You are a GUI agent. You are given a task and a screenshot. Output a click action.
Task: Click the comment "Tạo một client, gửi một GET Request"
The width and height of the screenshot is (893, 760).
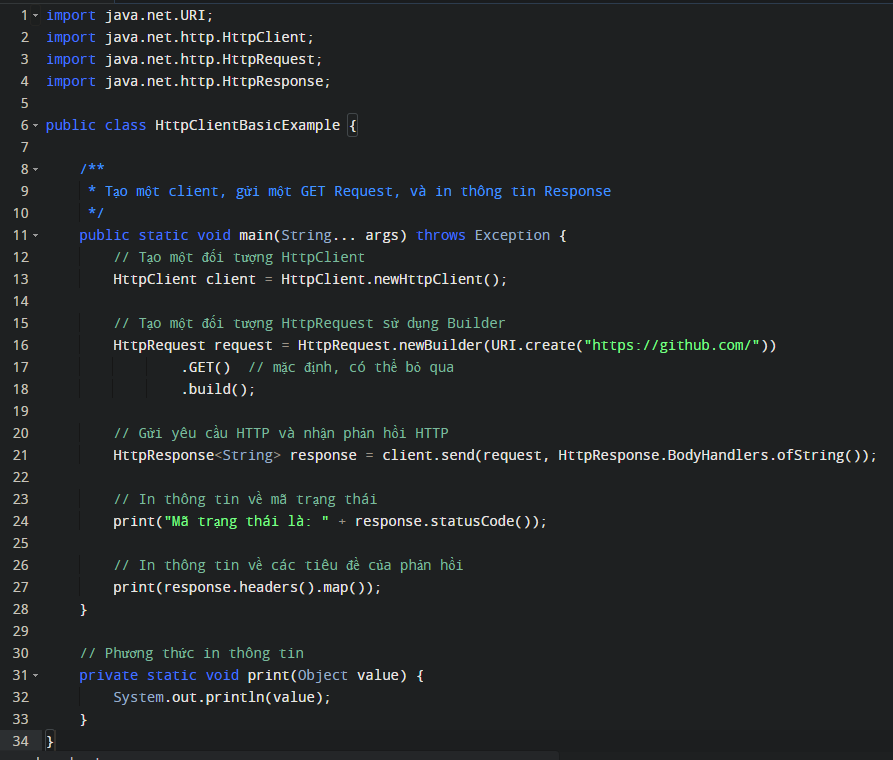click(x=249, y=191)
